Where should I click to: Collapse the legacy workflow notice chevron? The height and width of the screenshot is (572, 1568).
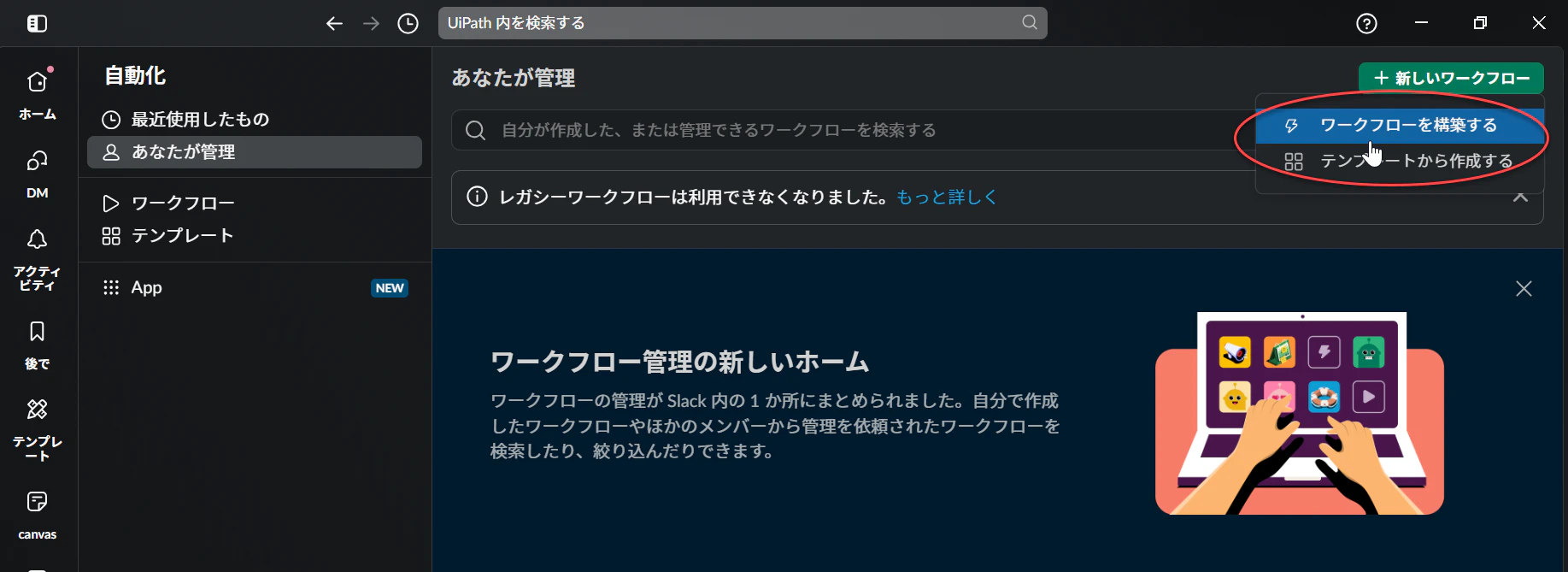click(x=1520, y=198)
